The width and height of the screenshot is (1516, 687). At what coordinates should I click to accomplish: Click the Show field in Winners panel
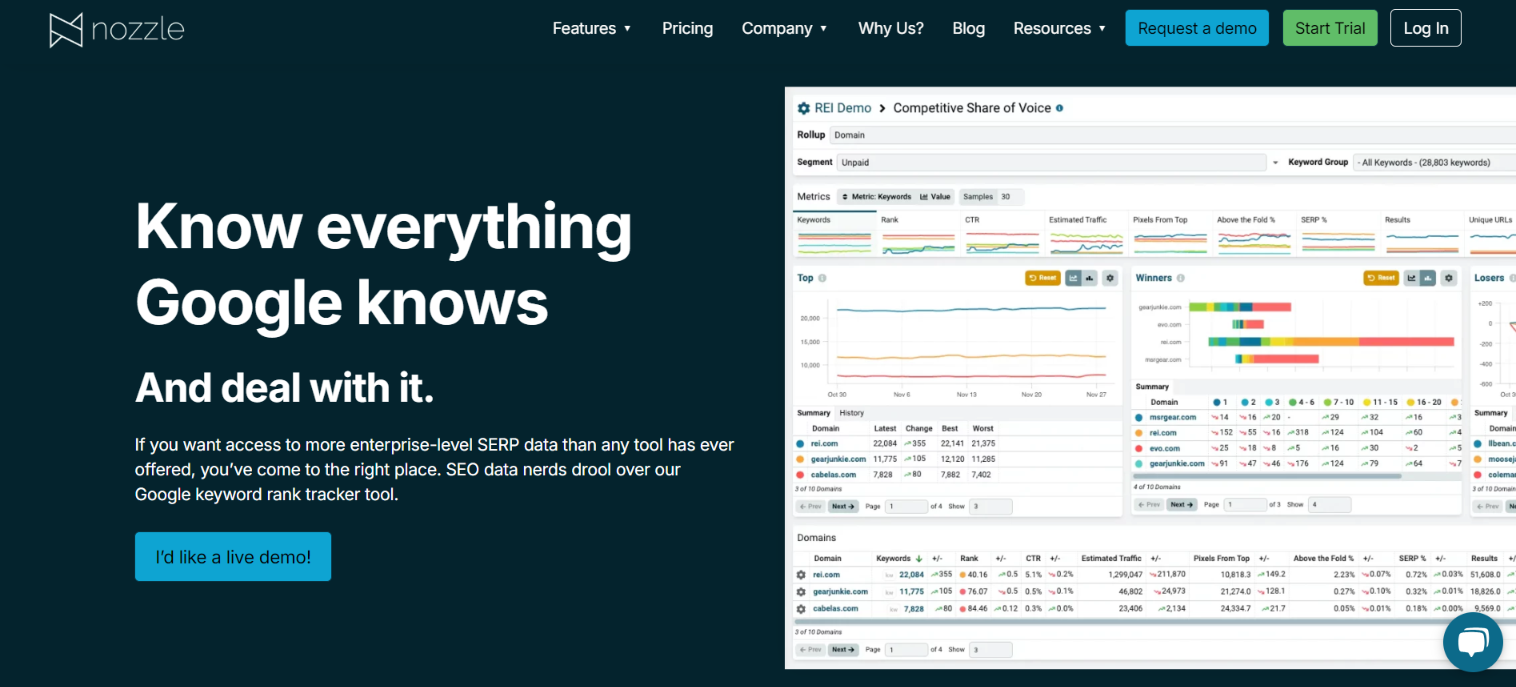[1330, 505]
